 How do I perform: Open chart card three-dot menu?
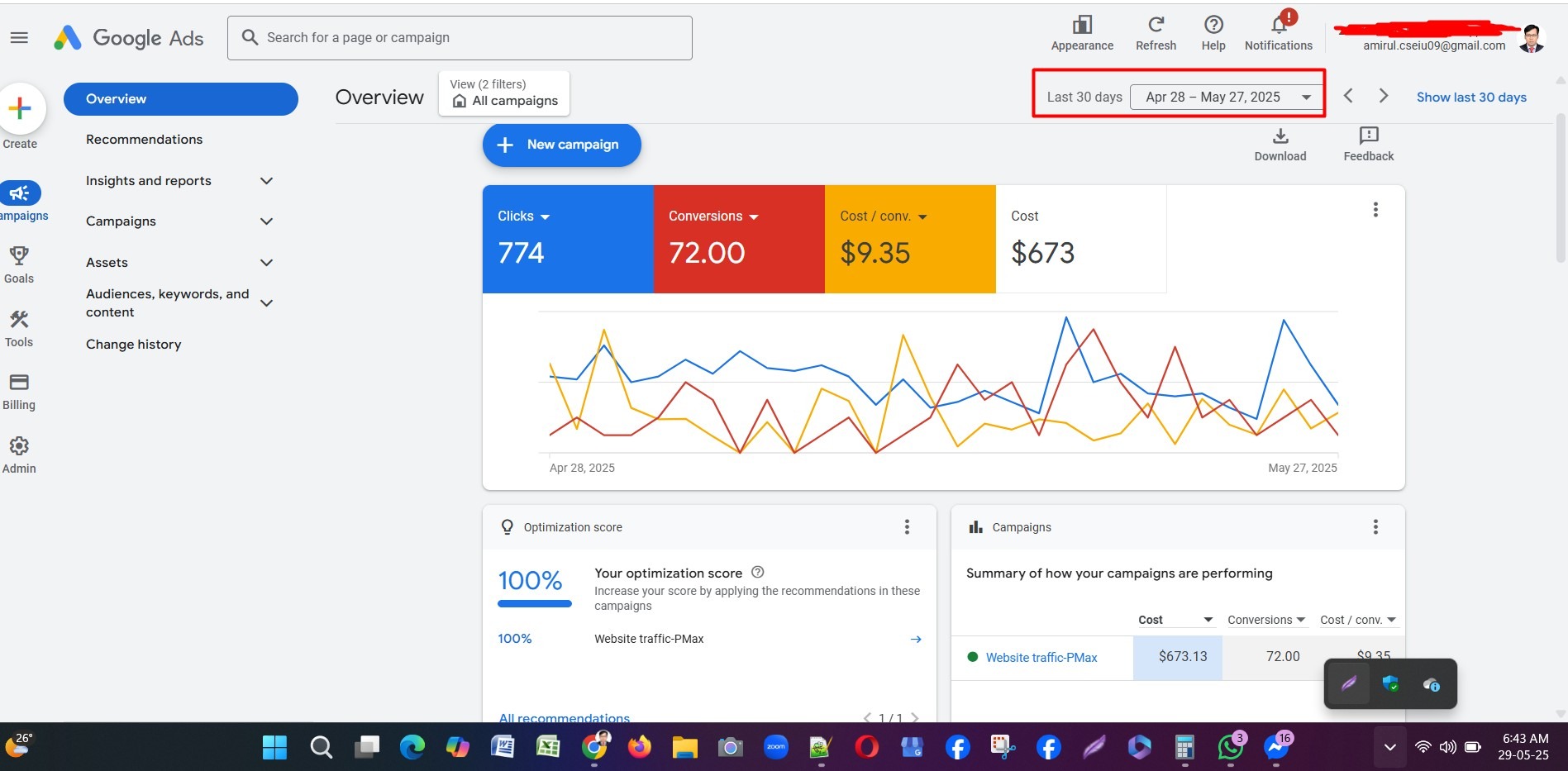click(x=1375, y=210)
